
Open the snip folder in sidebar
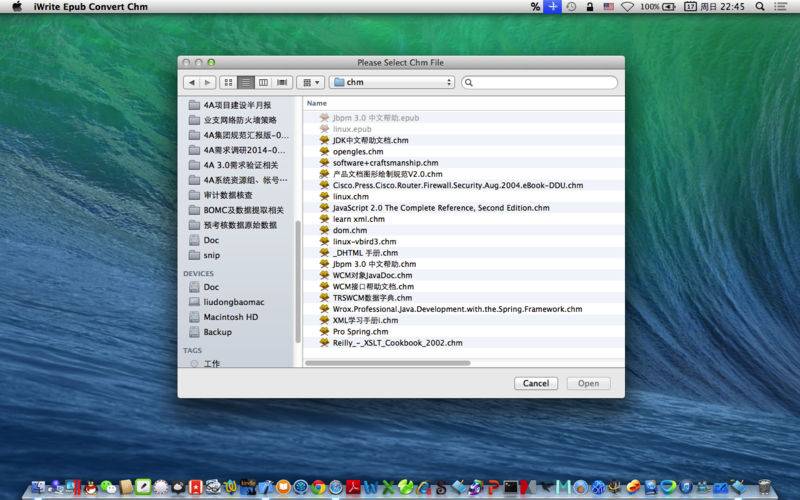(x=211, y=255)
